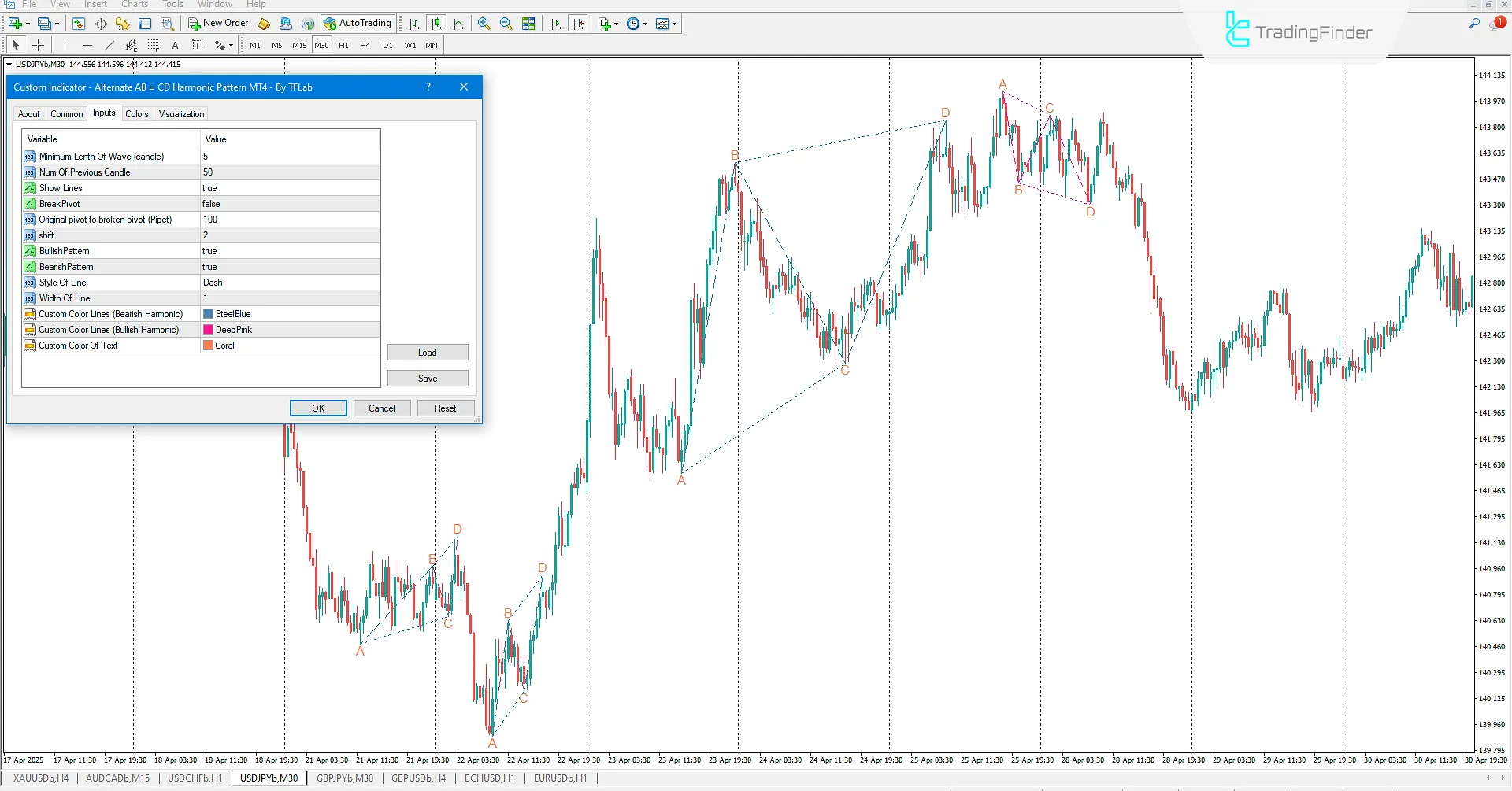Switch to the EURUSDb,H1 chart tab
This screenshot has height=791, width=1512.
[x=559, y=778]
